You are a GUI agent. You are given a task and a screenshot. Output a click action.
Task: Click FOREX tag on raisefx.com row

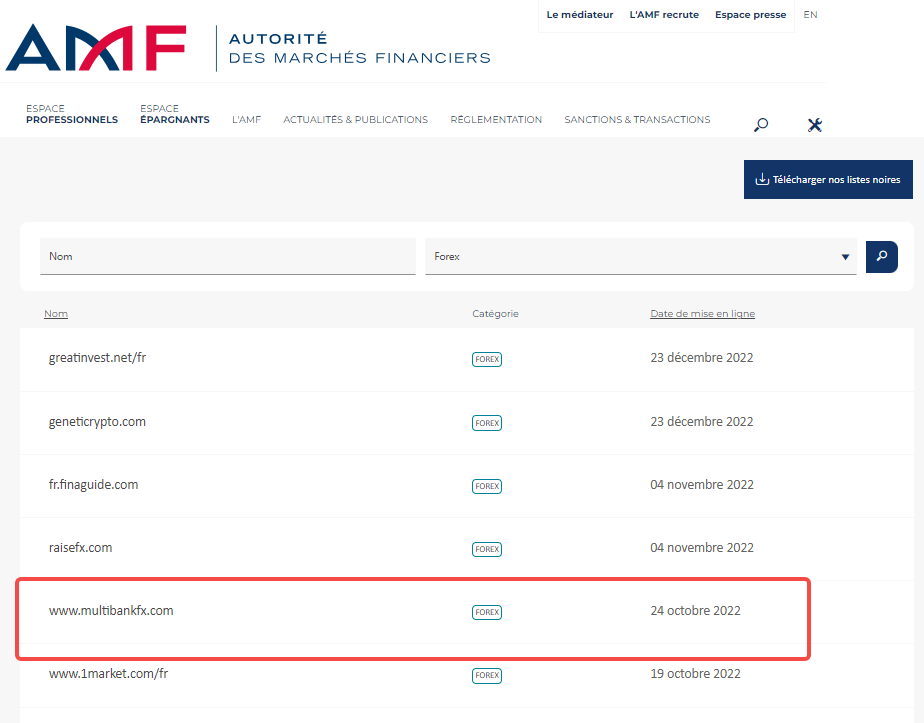[x=487, y=549]
